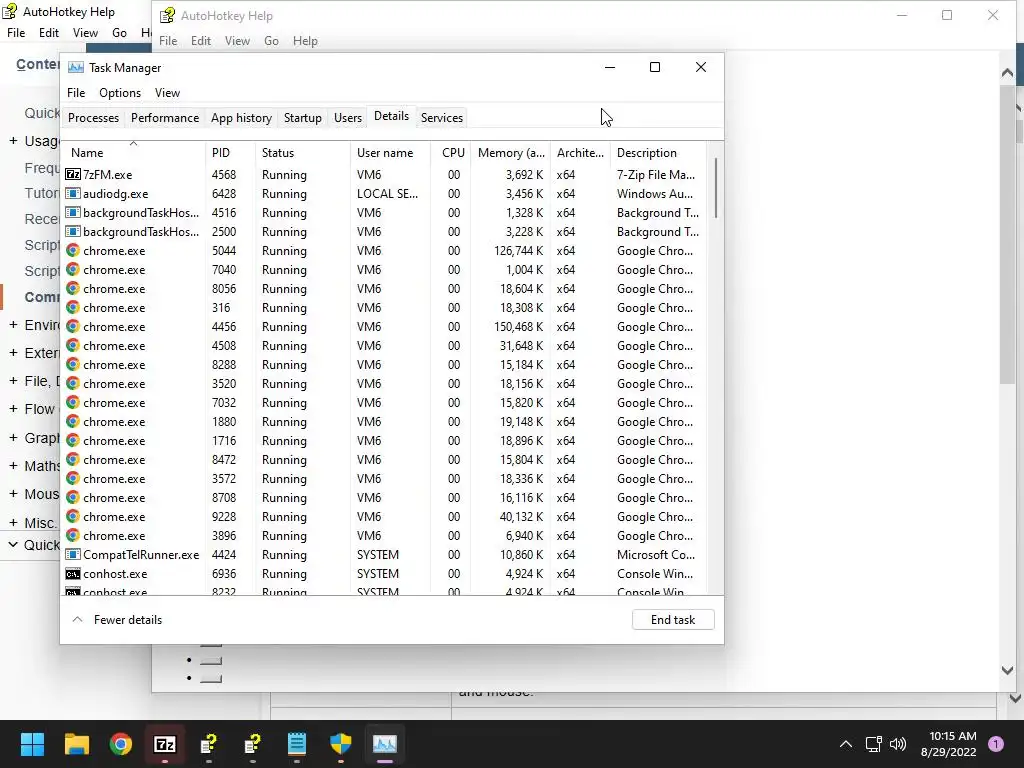
Task: Click the 150,468 K memory value
Action: coord(519,327)
